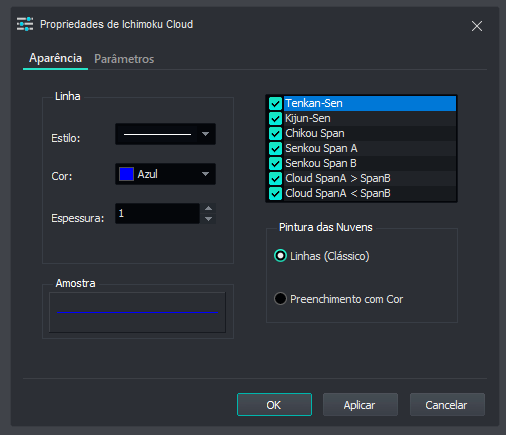
Task: Open the Estilo line style dropdown
Action: (165, 134)
